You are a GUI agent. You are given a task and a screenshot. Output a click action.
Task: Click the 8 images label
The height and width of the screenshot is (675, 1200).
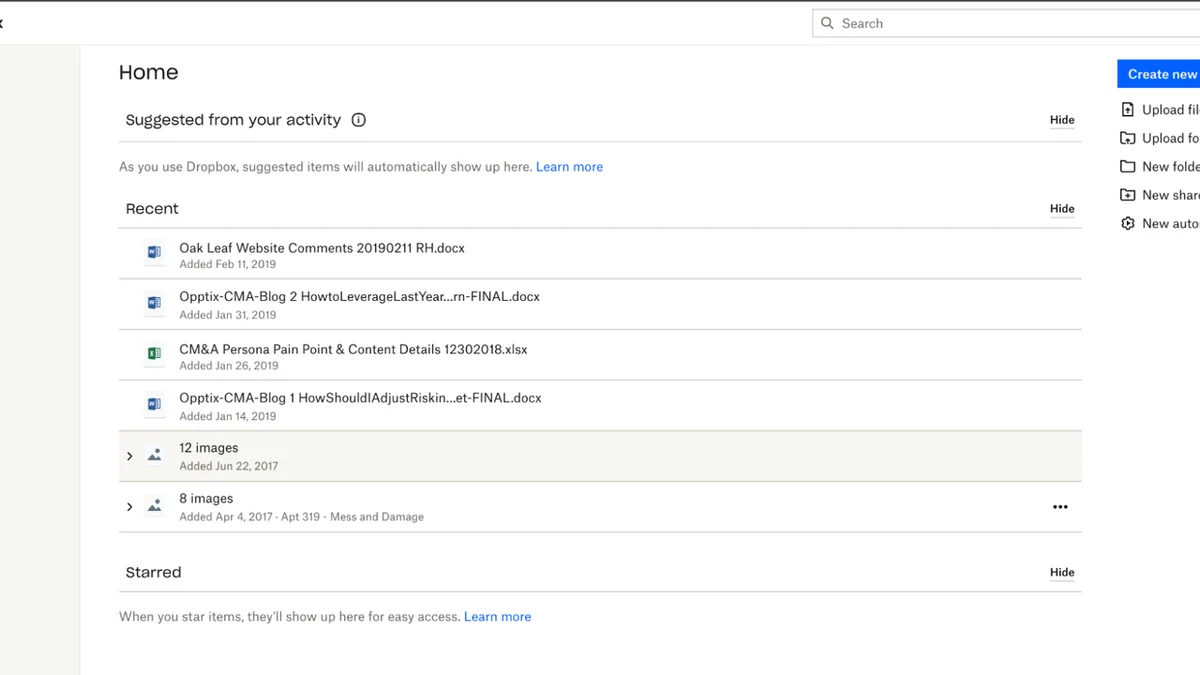tap(206, 498)
